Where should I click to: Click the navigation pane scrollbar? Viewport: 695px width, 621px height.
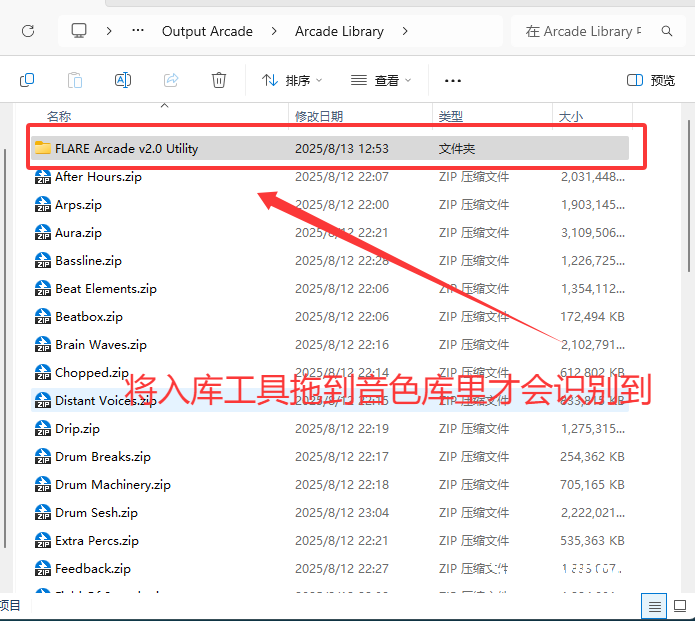click(x=5, y=348)
